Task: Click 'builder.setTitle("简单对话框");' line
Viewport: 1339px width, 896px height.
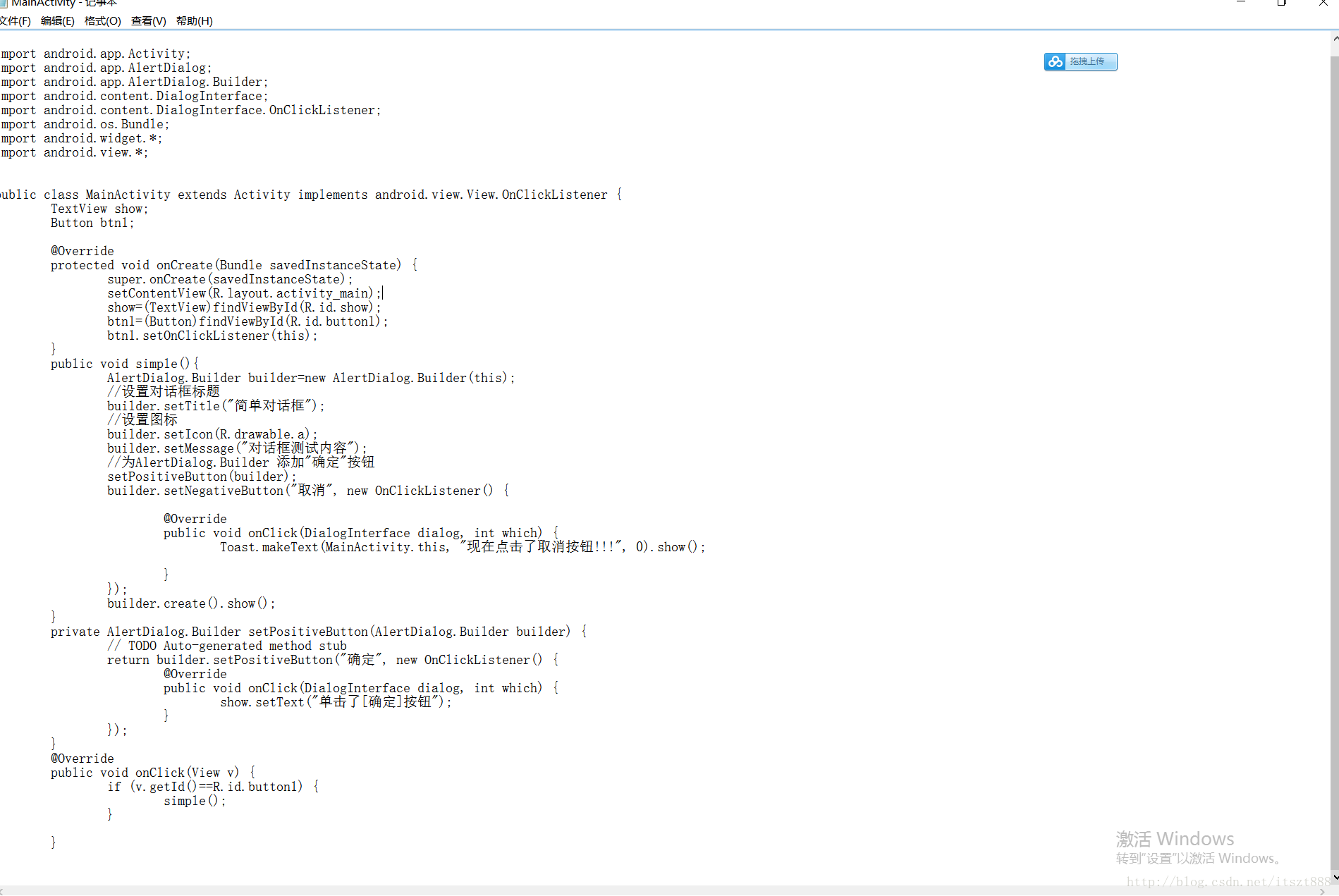Action: pos(216,405)
